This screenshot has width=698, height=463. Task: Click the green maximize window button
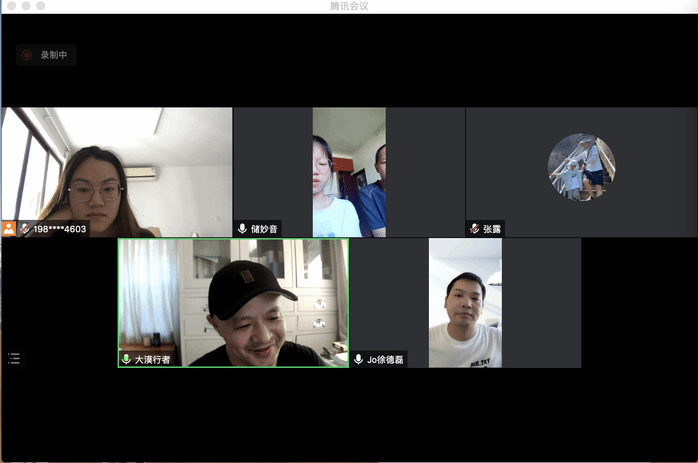[41, 6]
